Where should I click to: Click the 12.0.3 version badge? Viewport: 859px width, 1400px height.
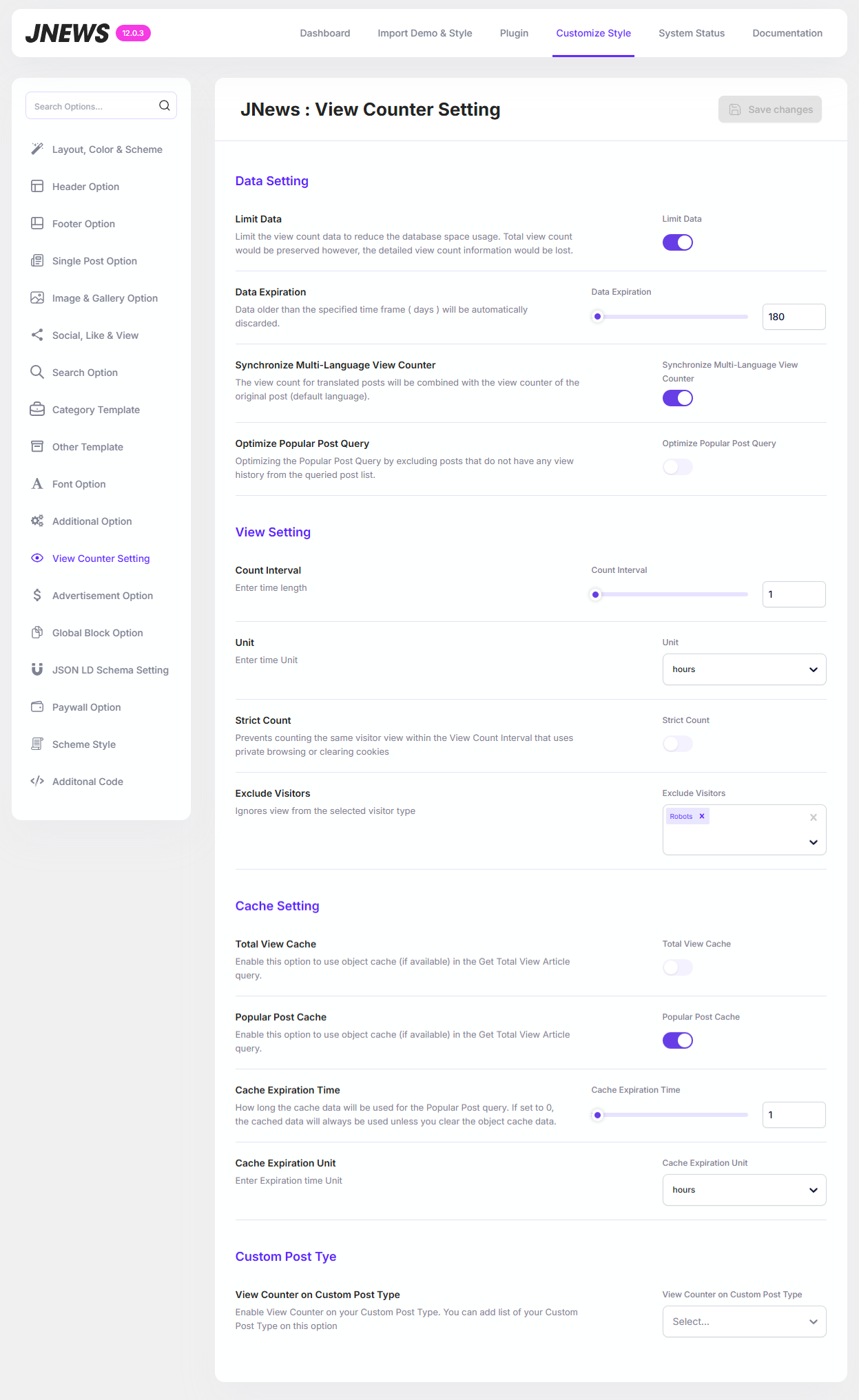click(x=133, y=33)
